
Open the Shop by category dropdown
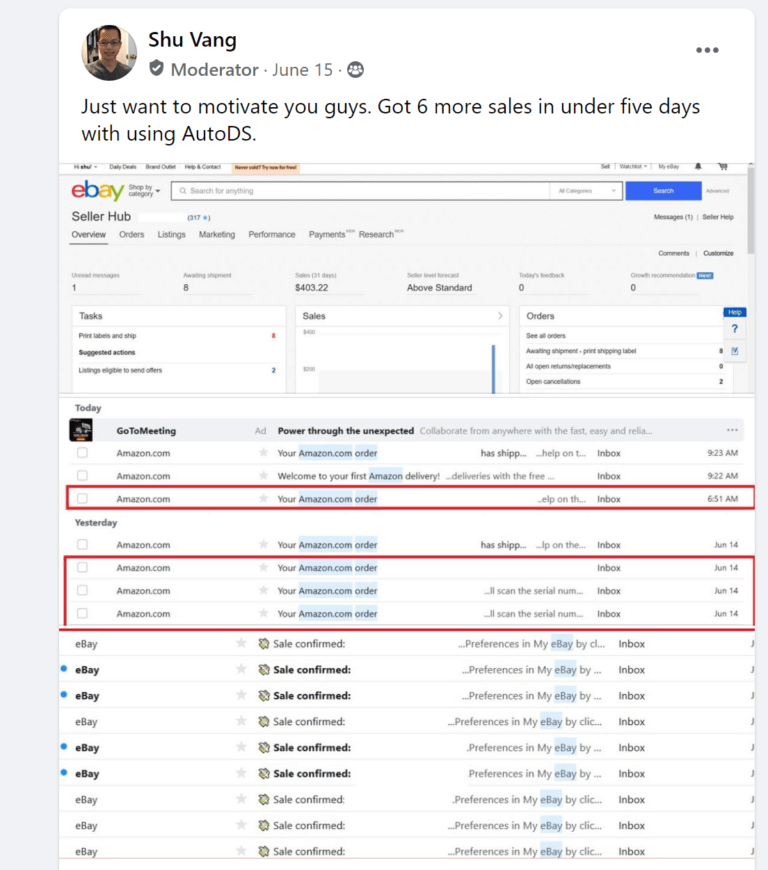[144, 191]
